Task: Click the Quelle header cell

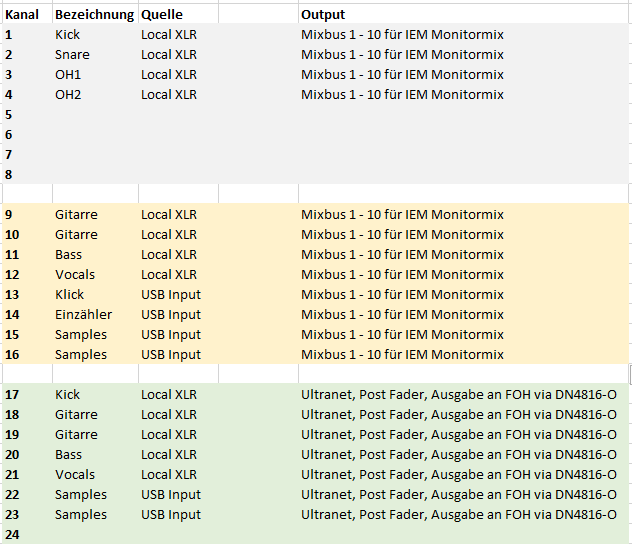Action: coord(162,15)
